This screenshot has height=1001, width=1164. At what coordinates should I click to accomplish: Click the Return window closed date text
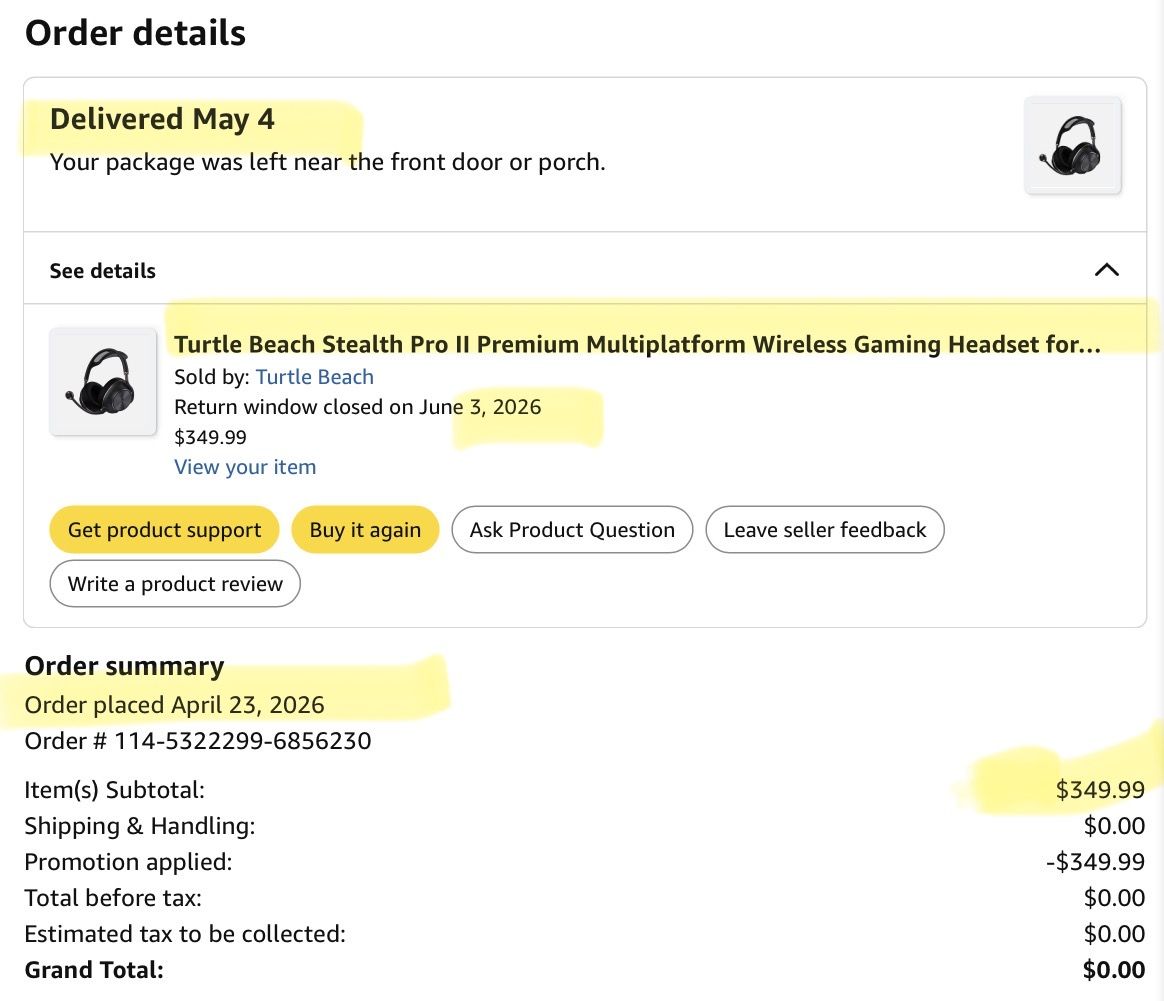[358, 407]
